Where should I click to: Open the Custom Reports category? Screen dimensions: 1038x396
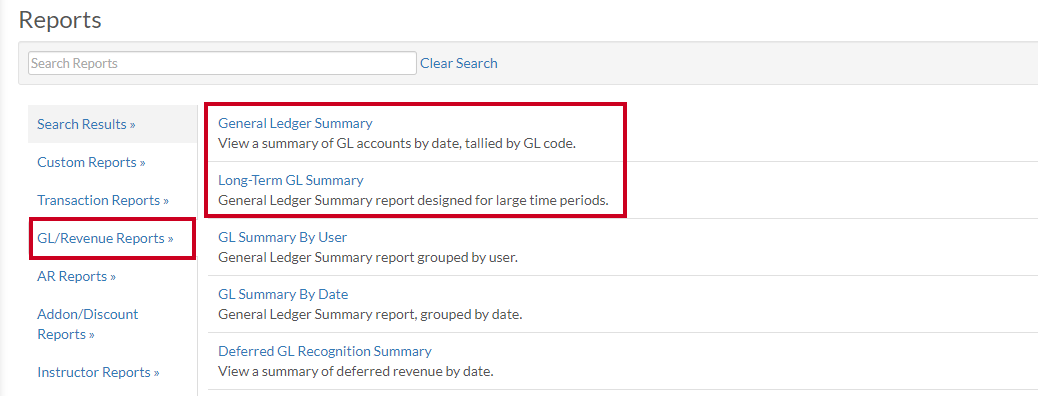tap(91, 162)
